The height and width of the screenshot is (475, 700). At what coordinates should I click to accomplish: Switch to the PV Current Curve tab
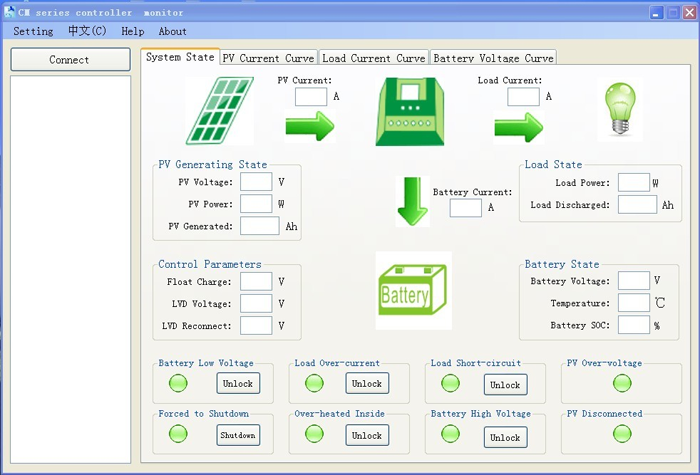tap(268, 58)
